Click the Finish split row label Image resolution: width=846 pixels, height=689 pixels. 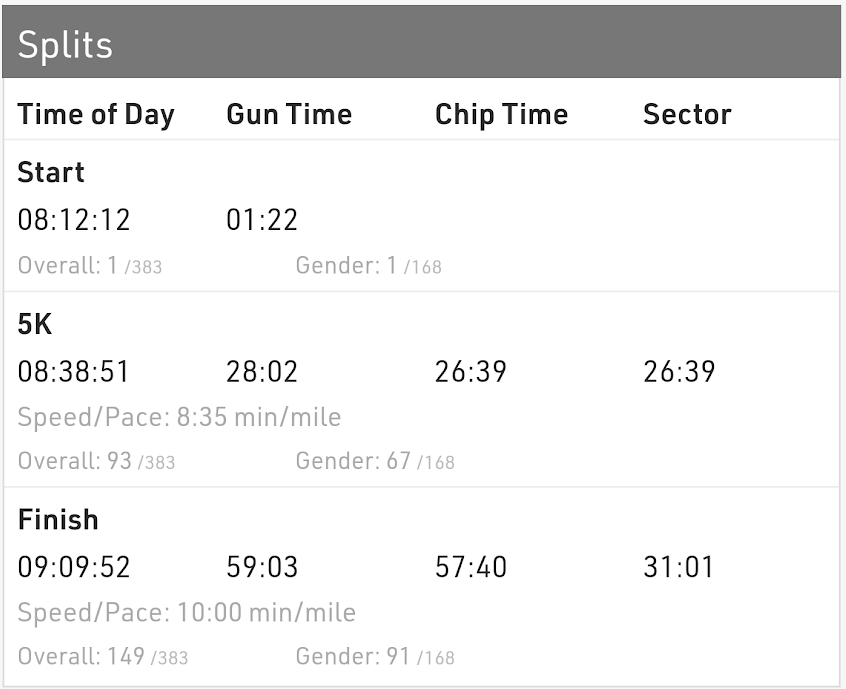click(x=58, y=520)
